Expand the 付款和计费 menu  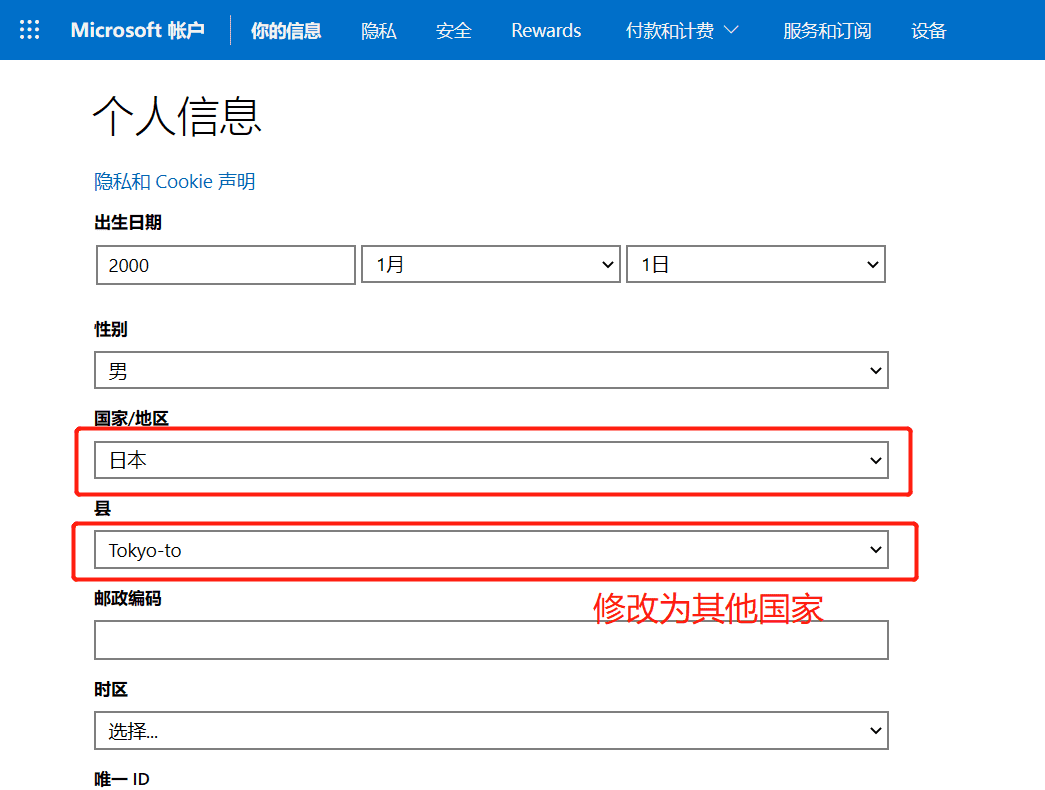pos(670,30)
